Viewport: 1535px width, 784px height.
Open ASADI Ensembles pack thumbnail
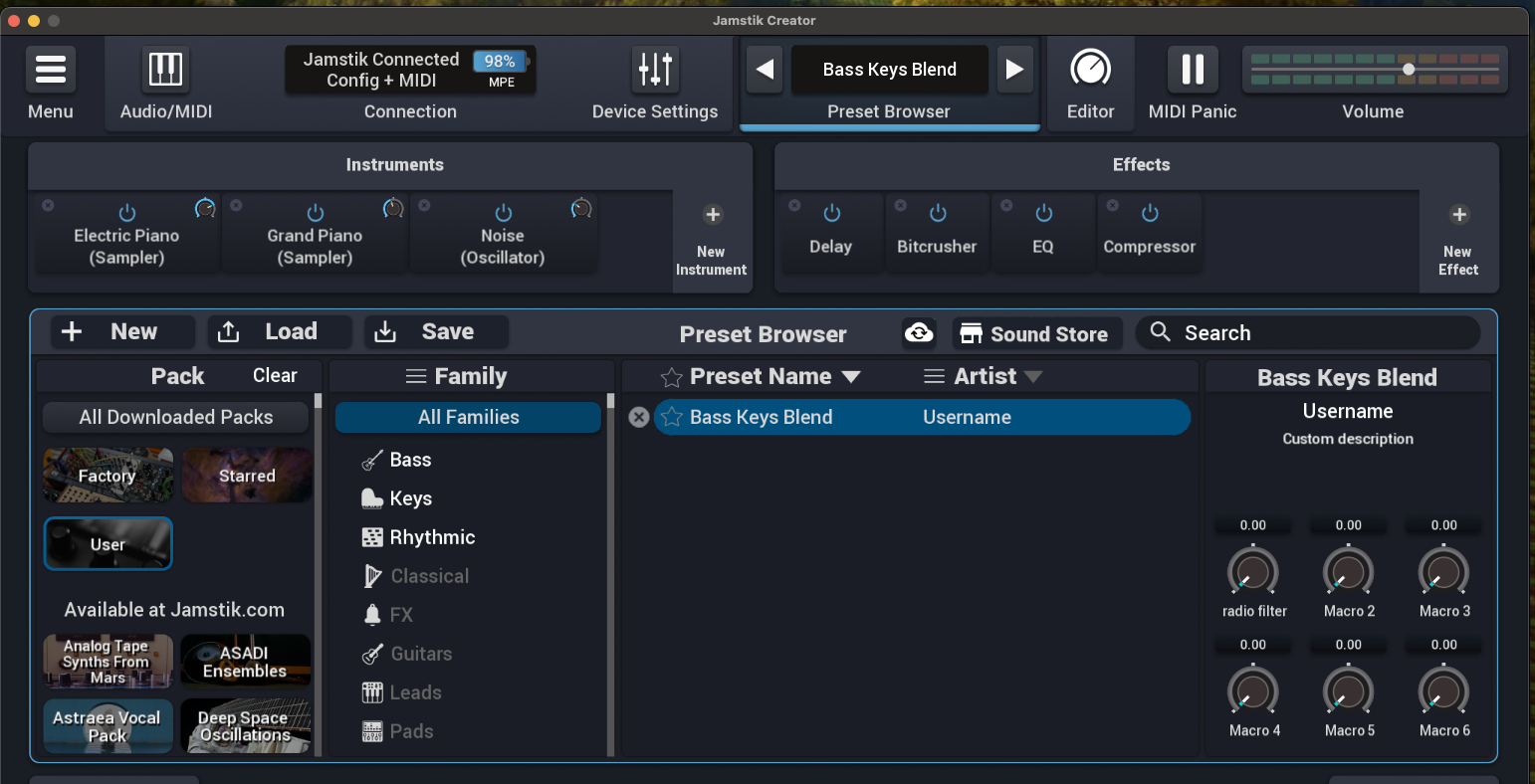click(245, 662)
